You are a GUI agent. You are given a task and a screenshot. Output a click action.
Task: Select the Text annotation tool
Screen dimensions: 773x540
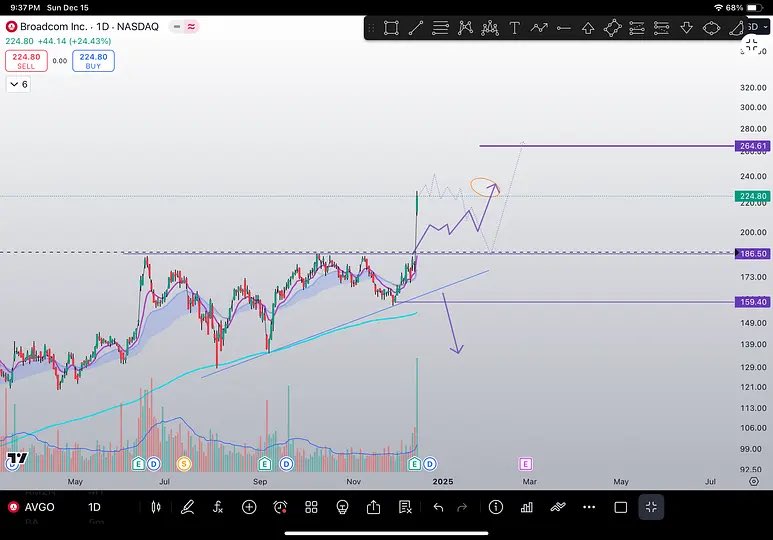pyautogui.click(x=514, y=28)
